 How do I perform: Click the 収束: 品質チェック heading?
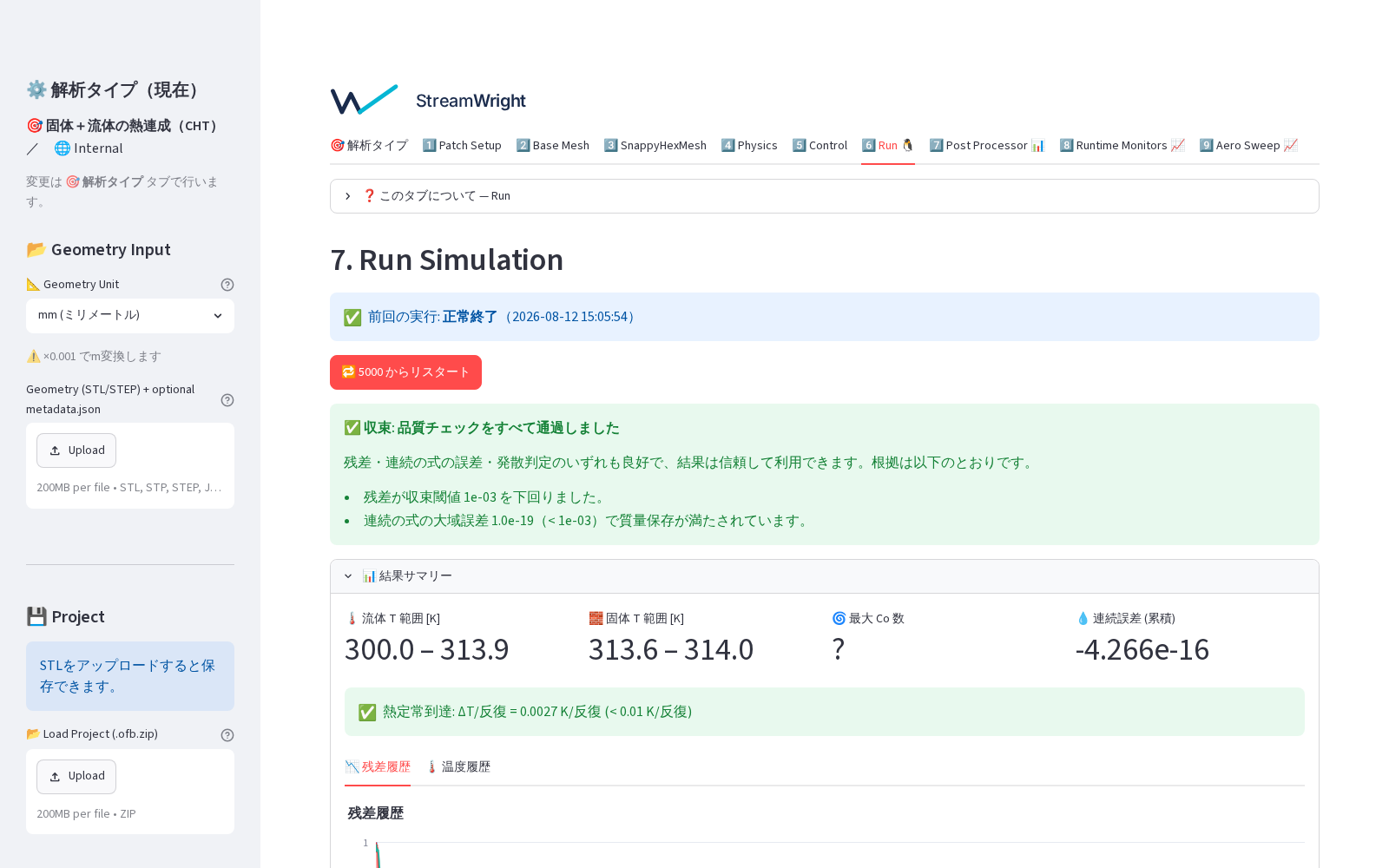click(x=482, y=428)
